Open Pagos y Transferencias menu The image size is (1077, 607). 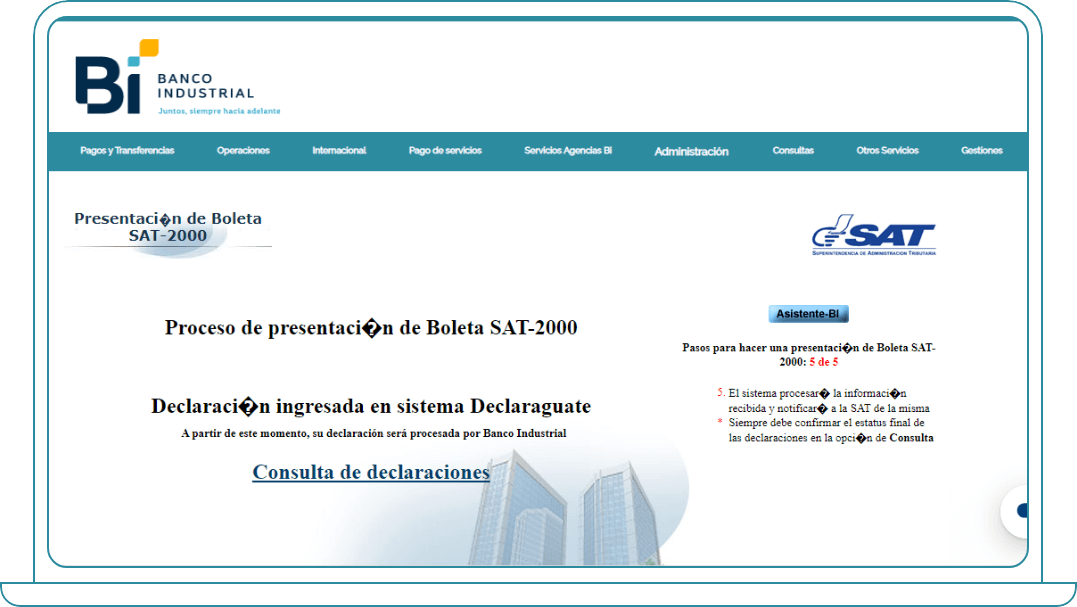click(127, 150)
